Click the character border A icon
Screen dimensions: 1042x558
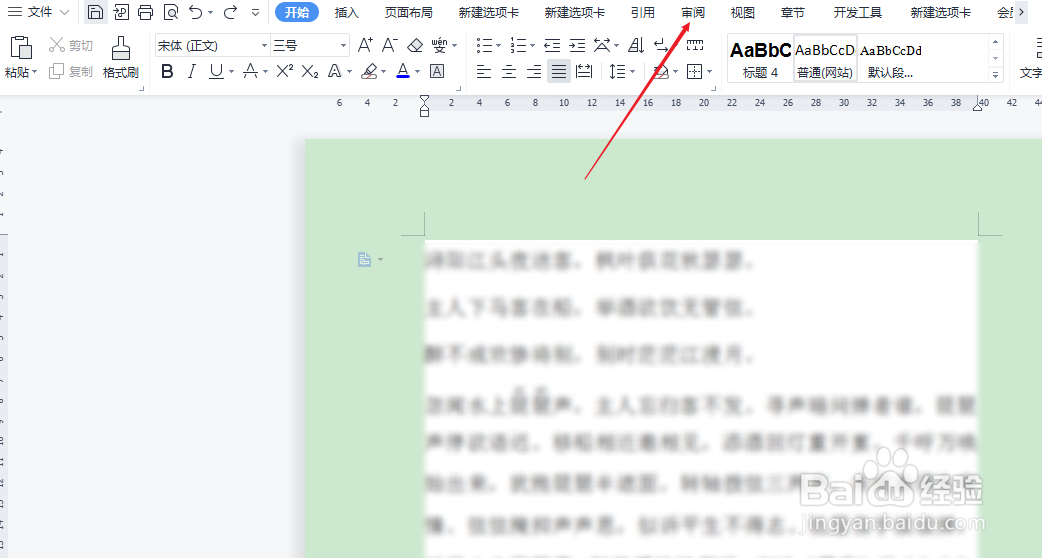(x=437, y=71)
